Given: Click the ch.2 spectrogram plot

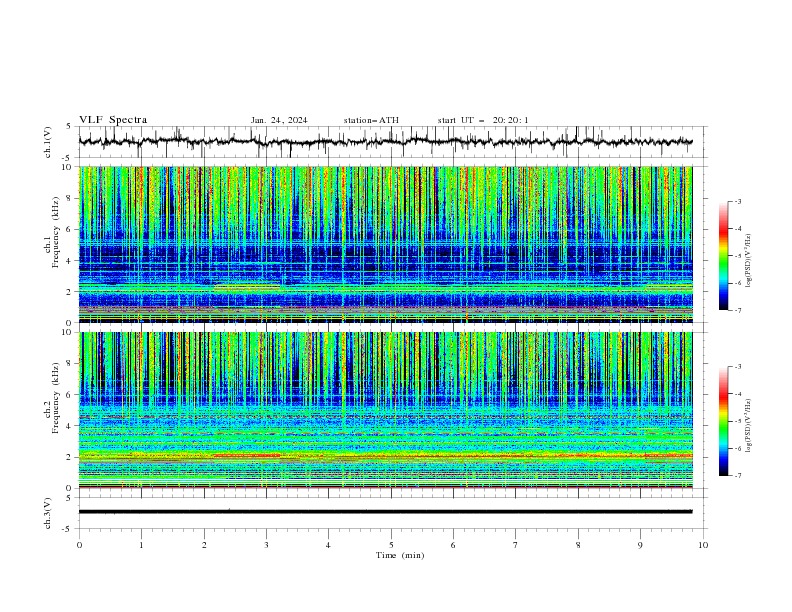Looking at the screenshot, I should click(x=386, y=410).
